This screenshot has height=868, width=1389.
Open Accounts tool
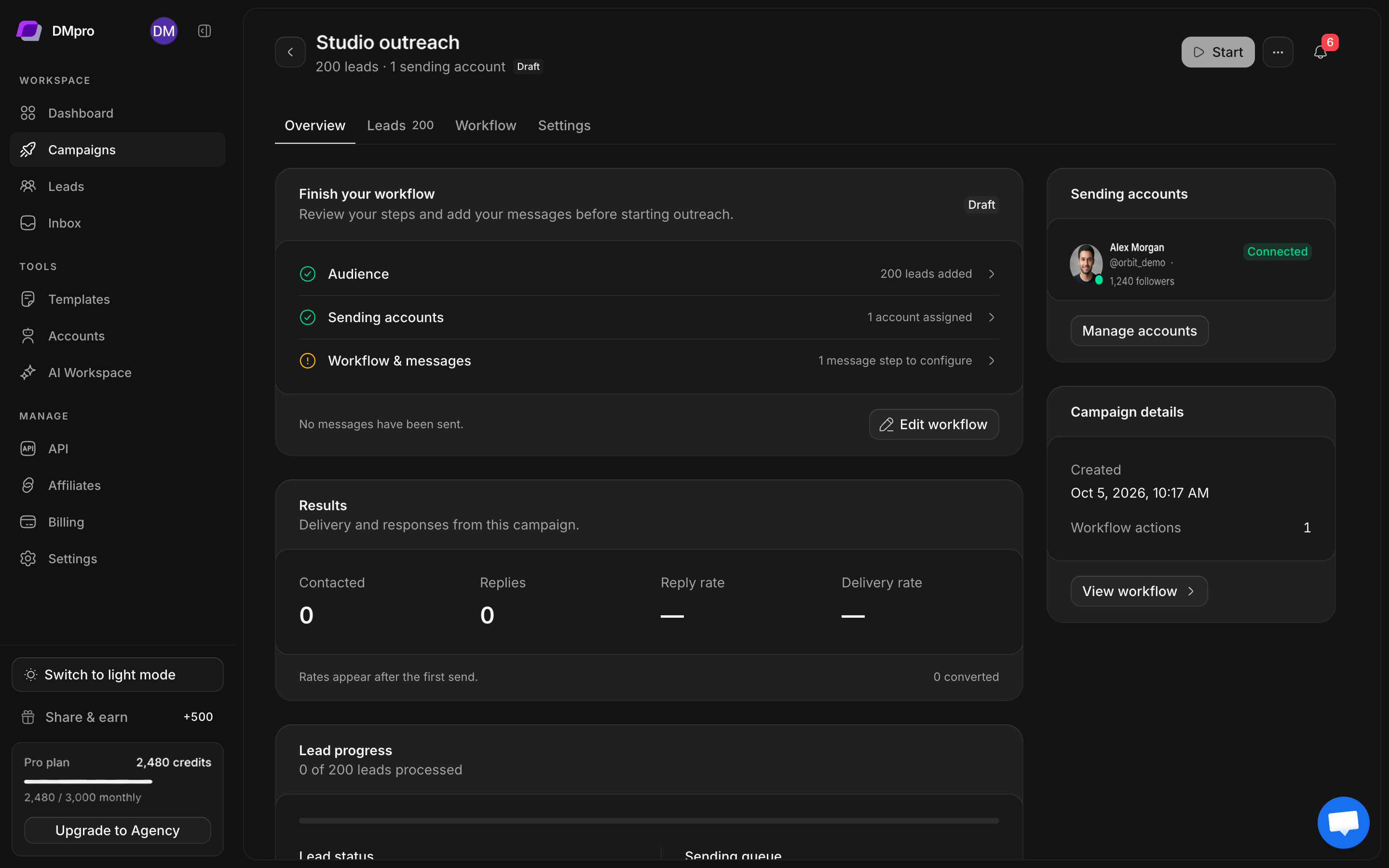click(x=118, y=336)
